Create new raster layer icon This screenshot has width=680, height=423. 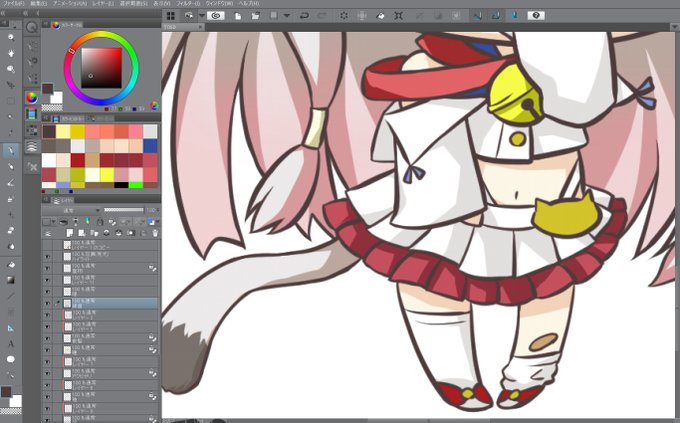70,233
